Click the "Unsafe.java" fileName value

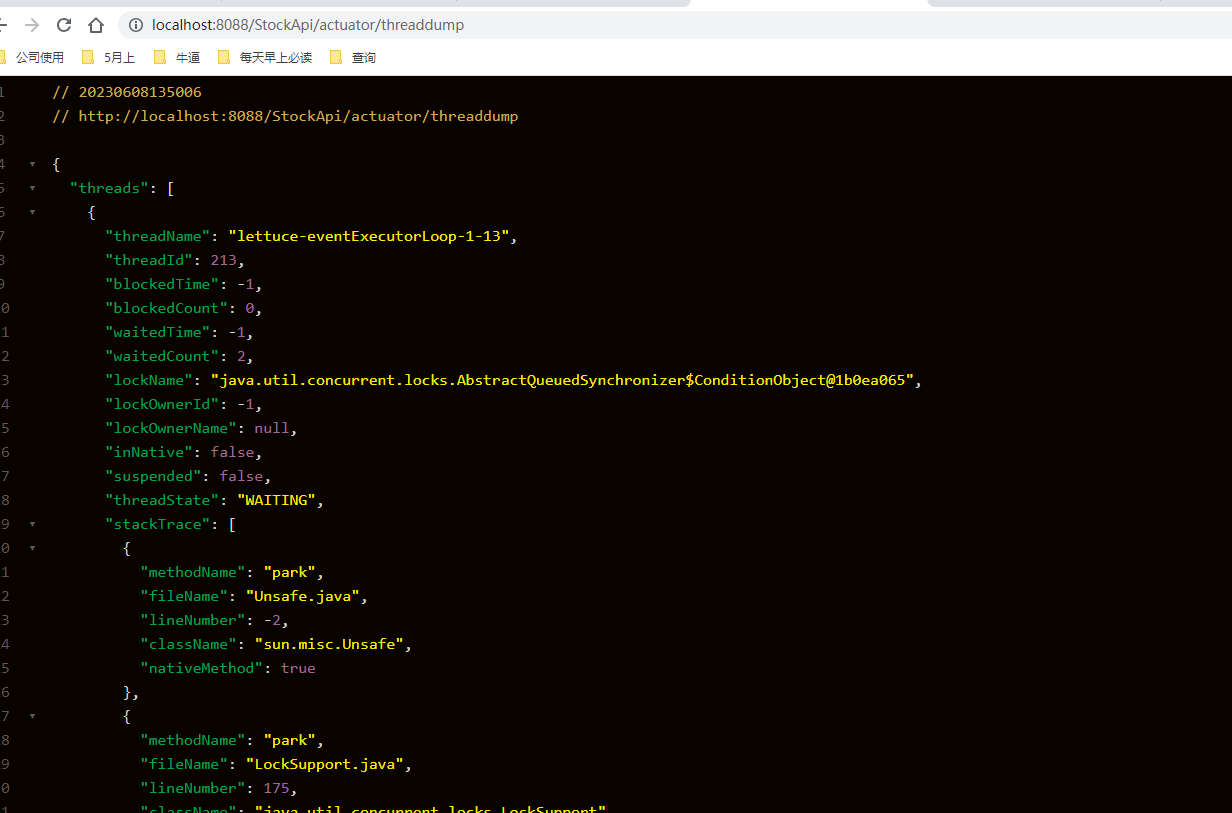303,596
